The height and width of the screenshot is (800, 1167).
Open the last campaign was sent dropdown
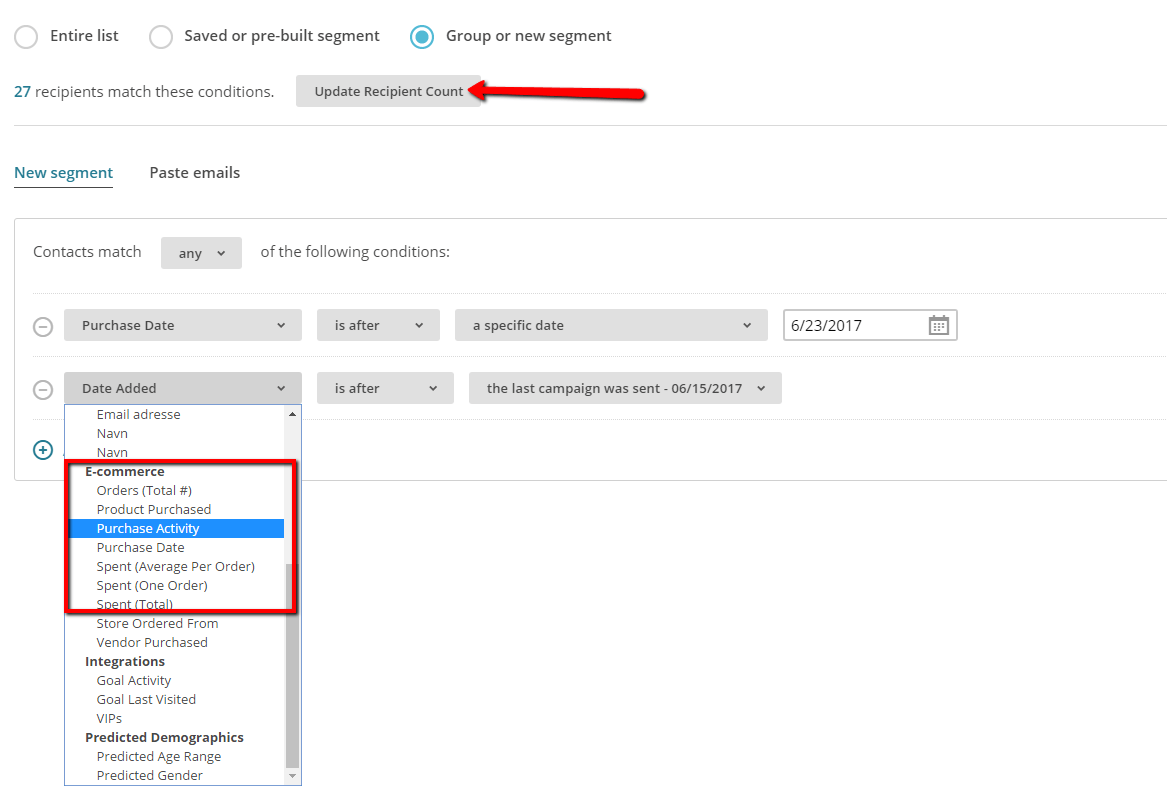point(625,388)
